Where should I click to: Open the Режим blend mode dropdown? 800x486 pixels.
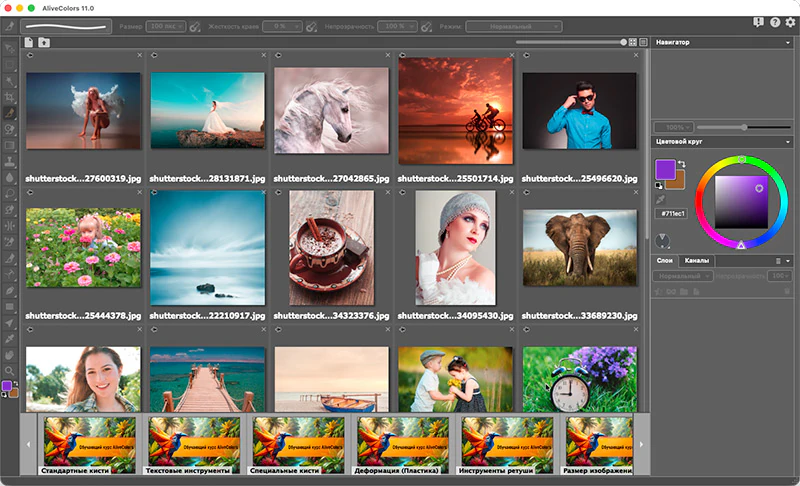pyautogui.click(x=514, y=27)
